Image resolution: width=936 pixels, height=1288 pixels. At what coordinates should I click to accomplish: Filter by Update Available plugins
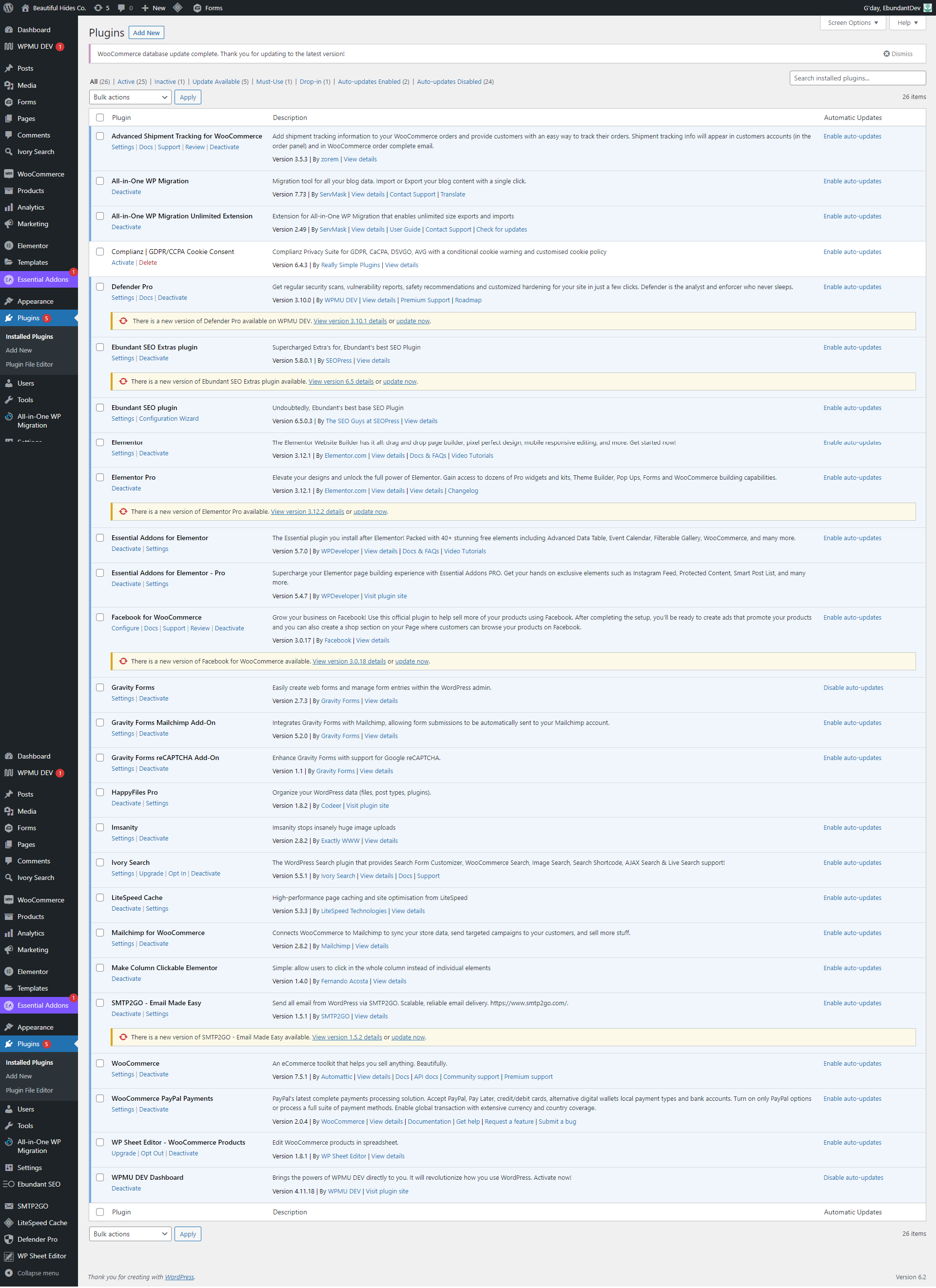pyautogui.click(x=215, y=82)
